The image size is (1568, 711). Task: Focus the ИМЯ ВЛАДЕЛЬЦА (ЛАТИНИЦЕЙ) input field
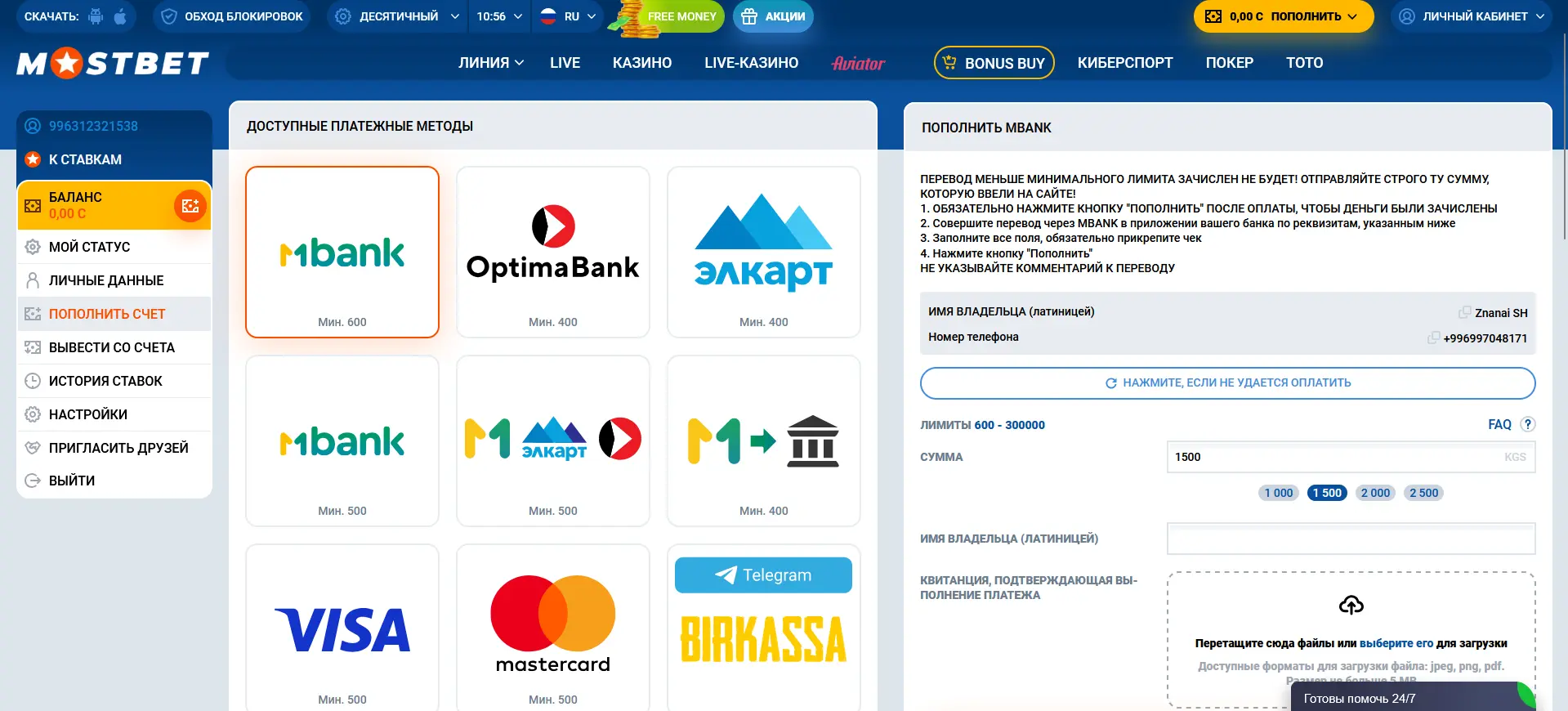[1351, 539]
